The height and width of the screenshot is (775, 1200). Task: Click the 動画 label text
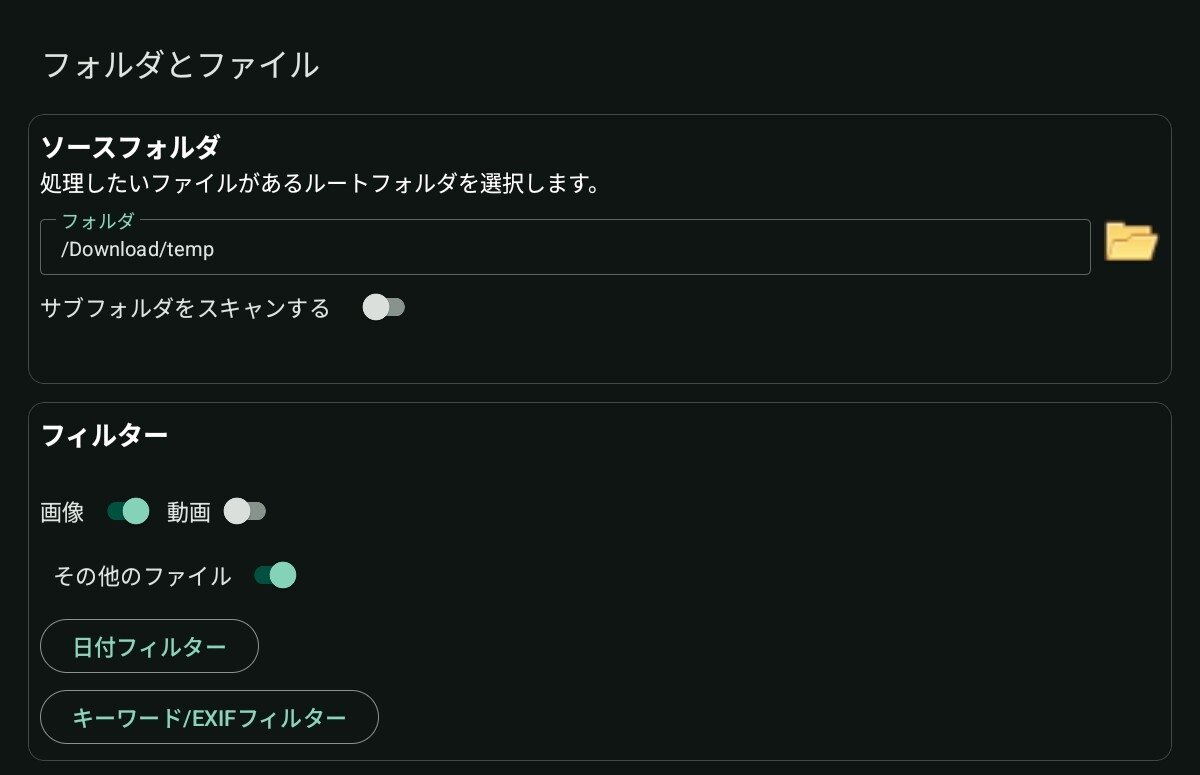(x=188, y=513)
